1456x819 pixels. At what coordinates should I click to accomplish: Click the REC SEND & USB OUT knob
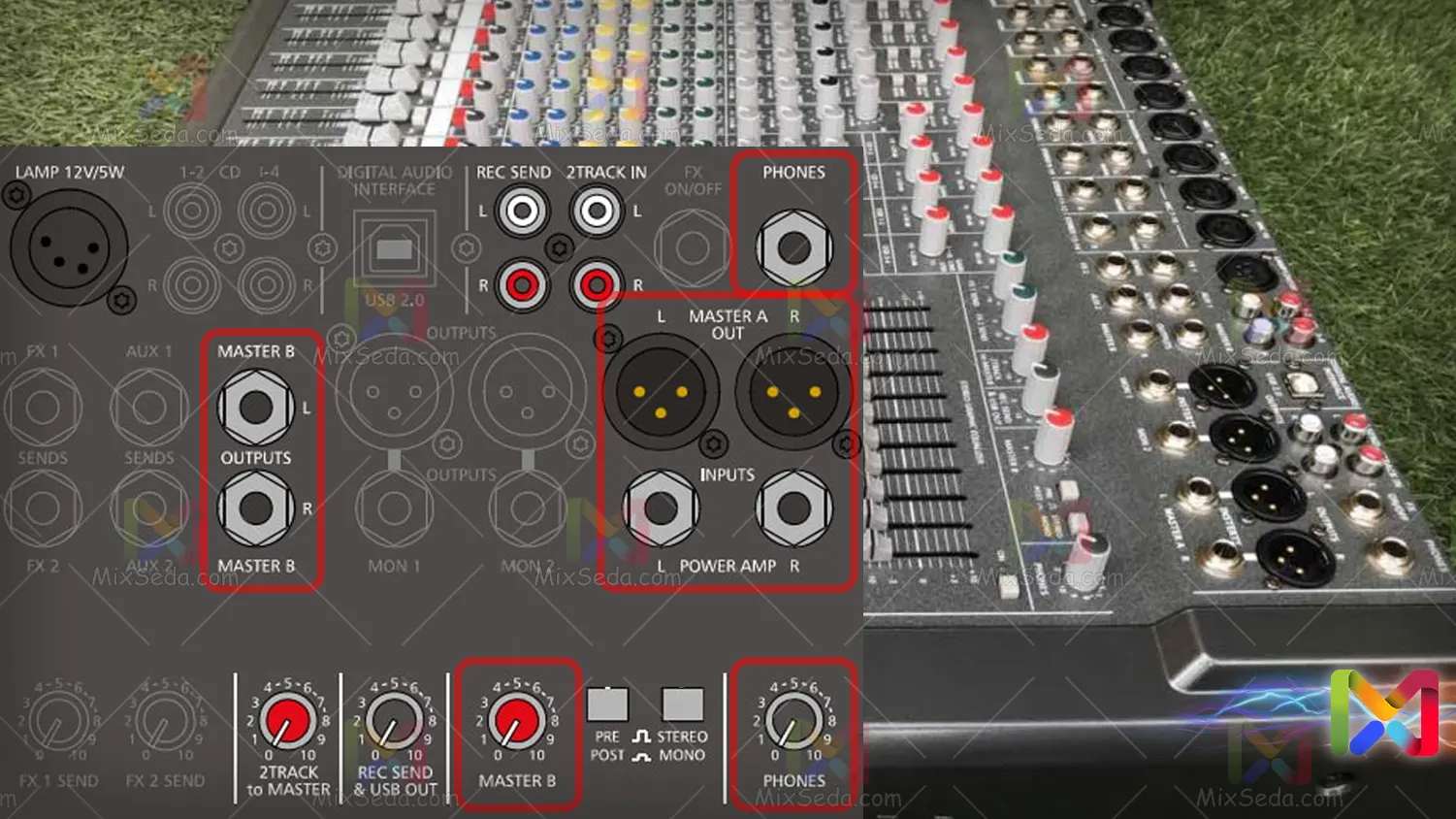click(x=394, y=723)
